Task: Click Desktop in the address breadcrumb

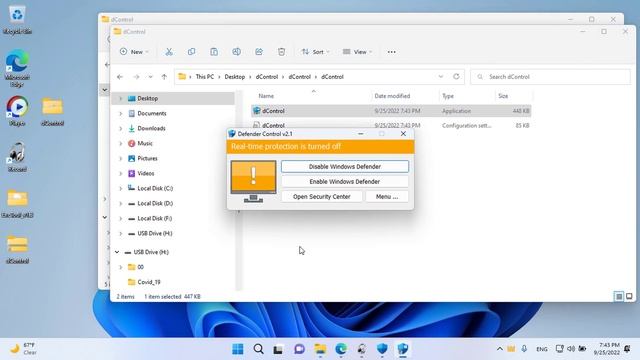Action: [235, 77]
